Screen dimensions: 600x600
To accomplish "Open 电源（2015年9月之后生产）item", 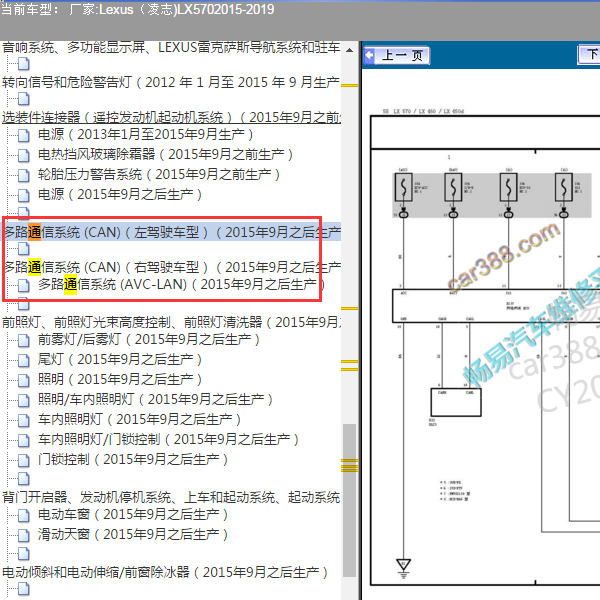I will [120, 194].
